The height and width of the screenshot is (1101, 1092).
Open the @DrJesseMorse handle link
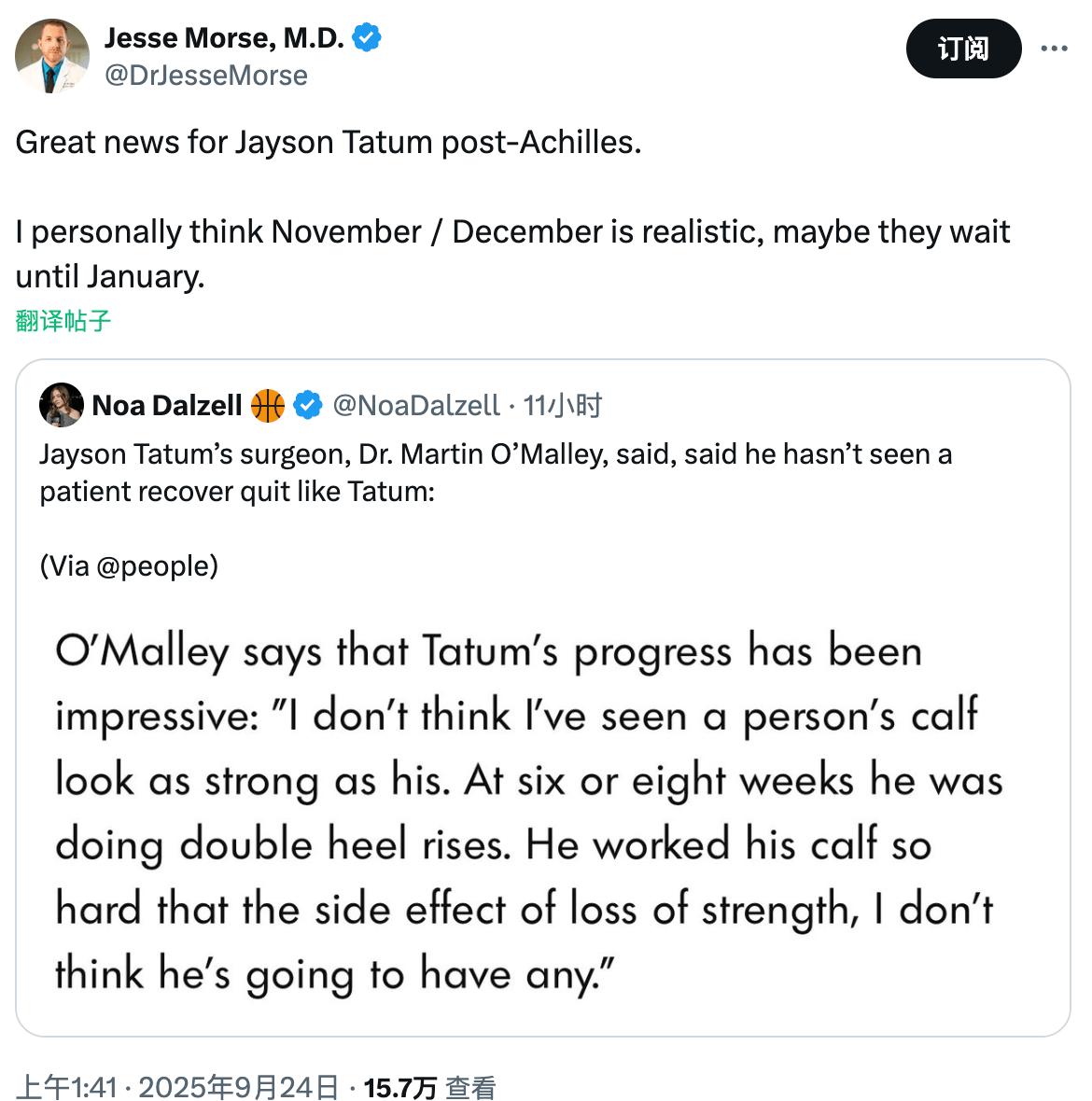205,76
